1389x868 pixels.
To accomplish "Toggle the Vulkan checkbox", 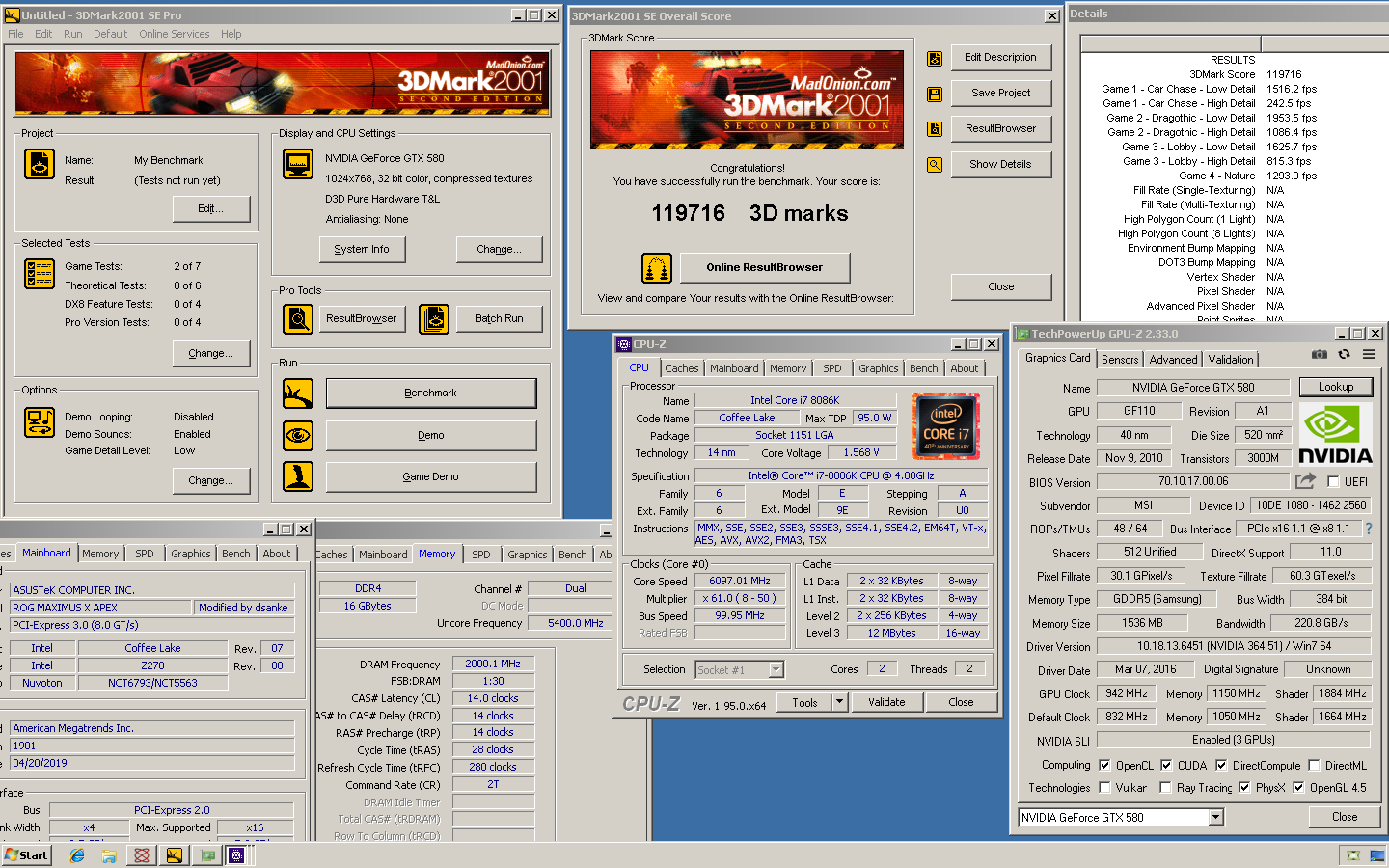I will pos(1104,787).
